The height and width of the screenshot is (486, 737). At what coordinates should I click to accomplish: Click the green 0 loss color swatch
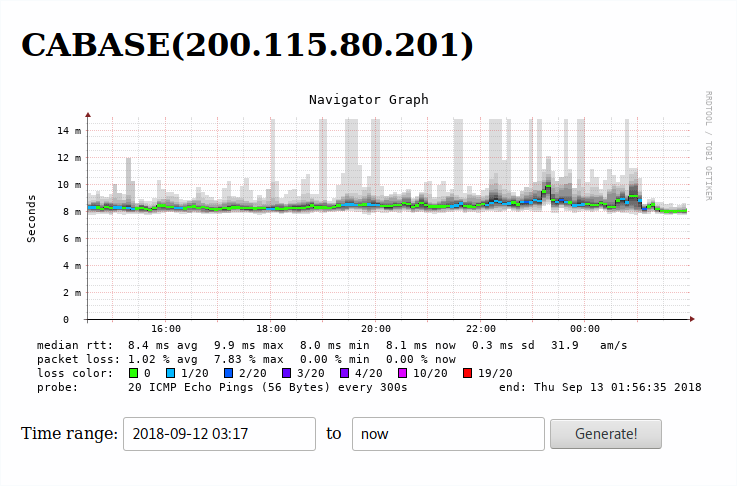point(133,373)
